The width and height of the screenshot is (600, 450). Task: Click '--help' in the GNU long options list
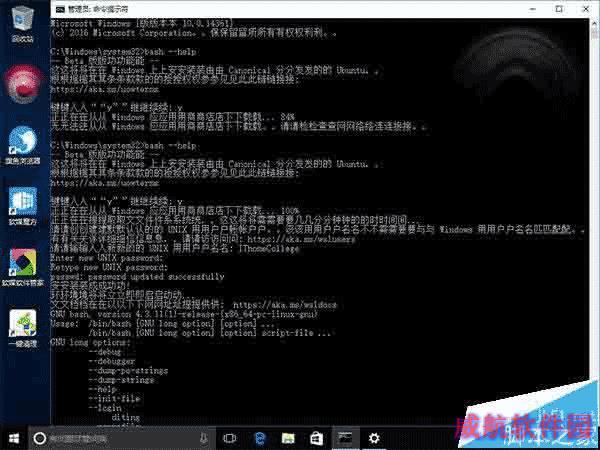pos(103,389)
